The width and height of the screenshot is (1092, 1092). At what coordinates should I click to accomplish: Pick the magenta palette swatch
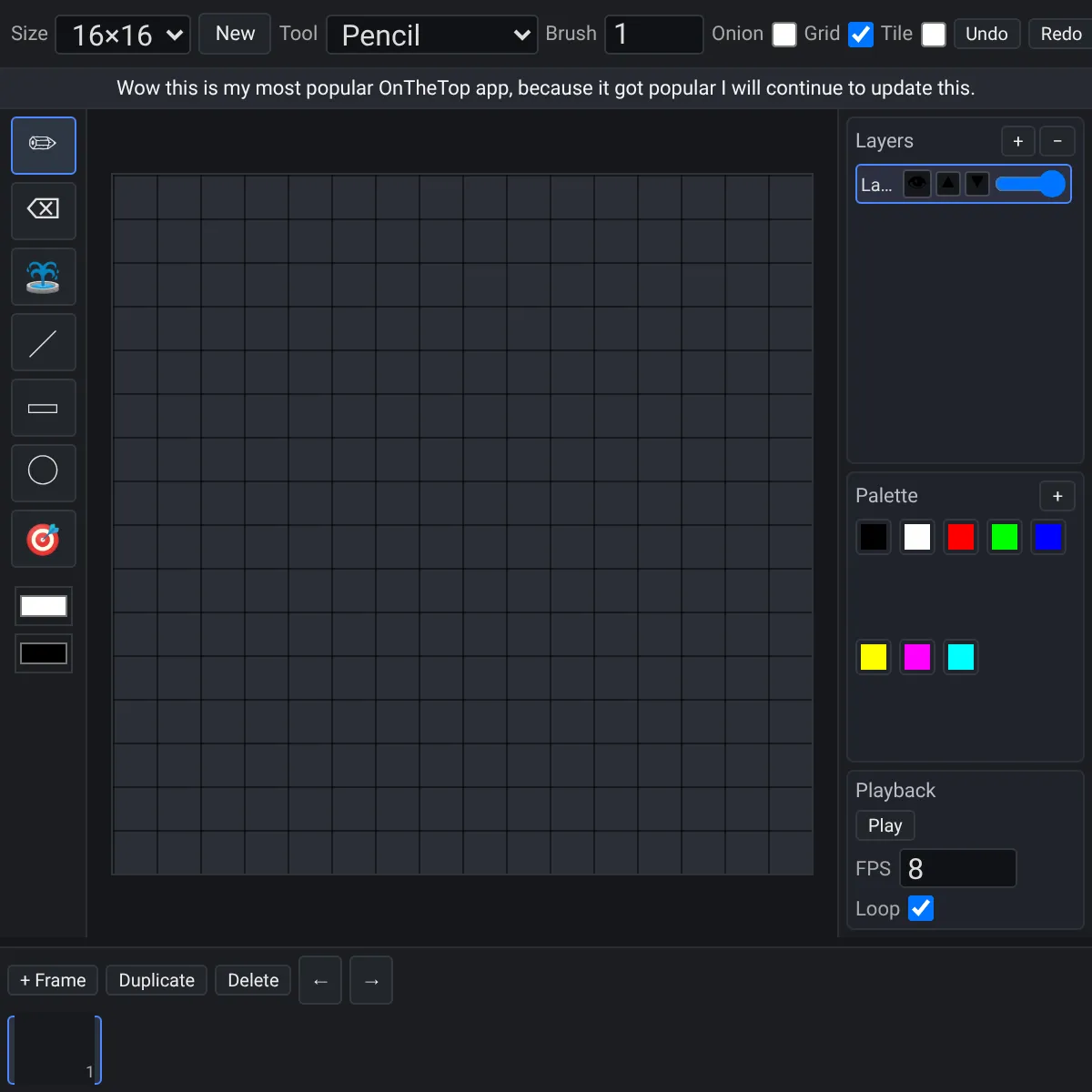[917, 657]
